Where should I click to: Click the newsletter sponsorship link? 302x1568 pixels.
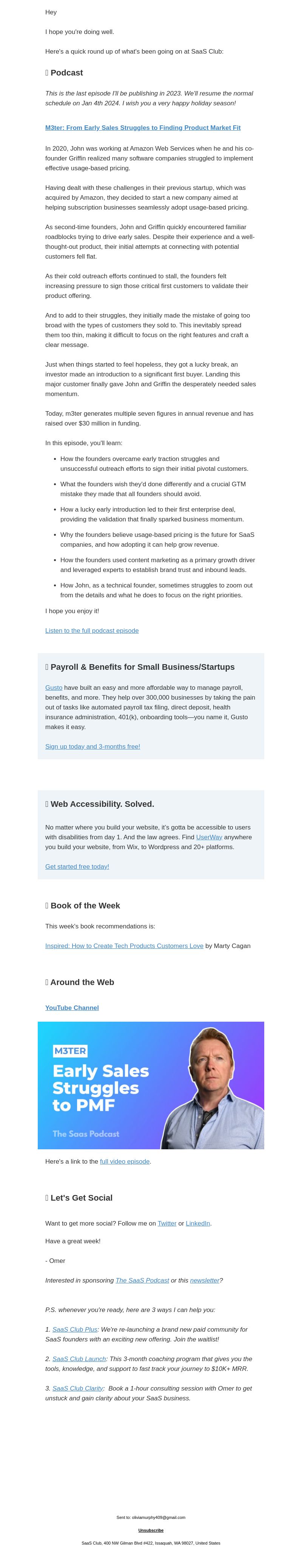click(x=205, y=1281)
